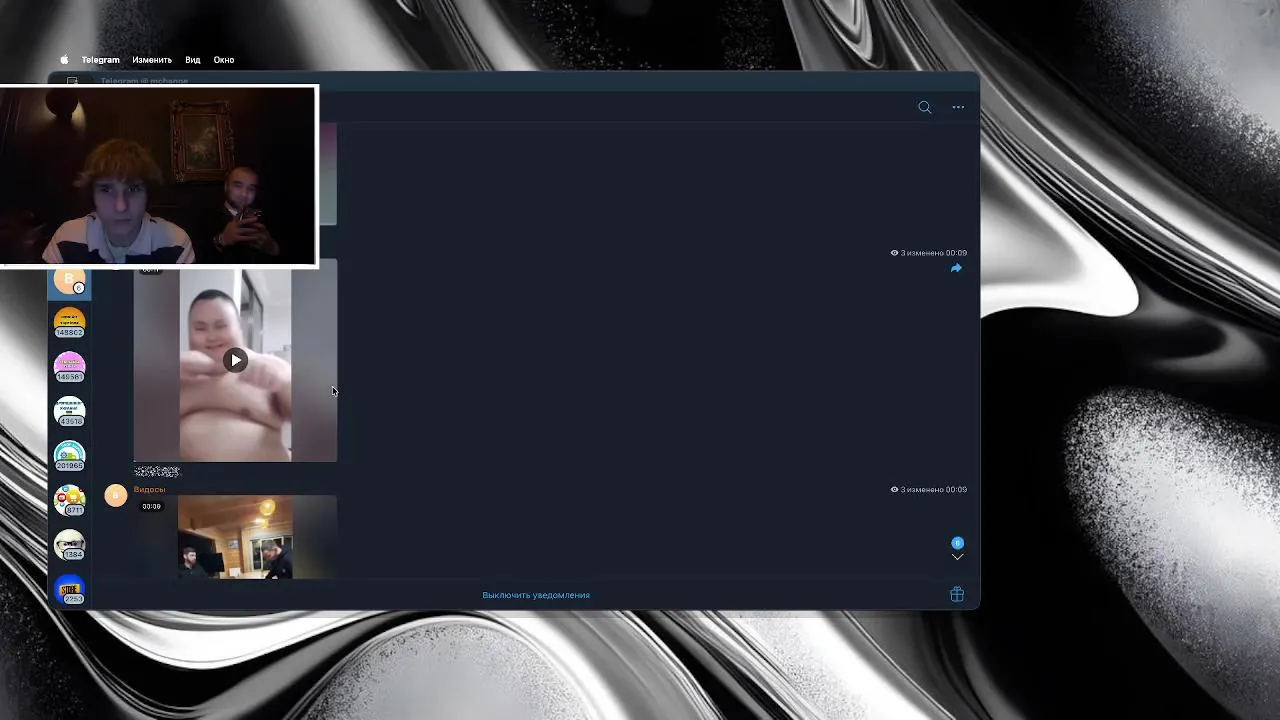Open the three-dots chat options menu

[958, 107]
